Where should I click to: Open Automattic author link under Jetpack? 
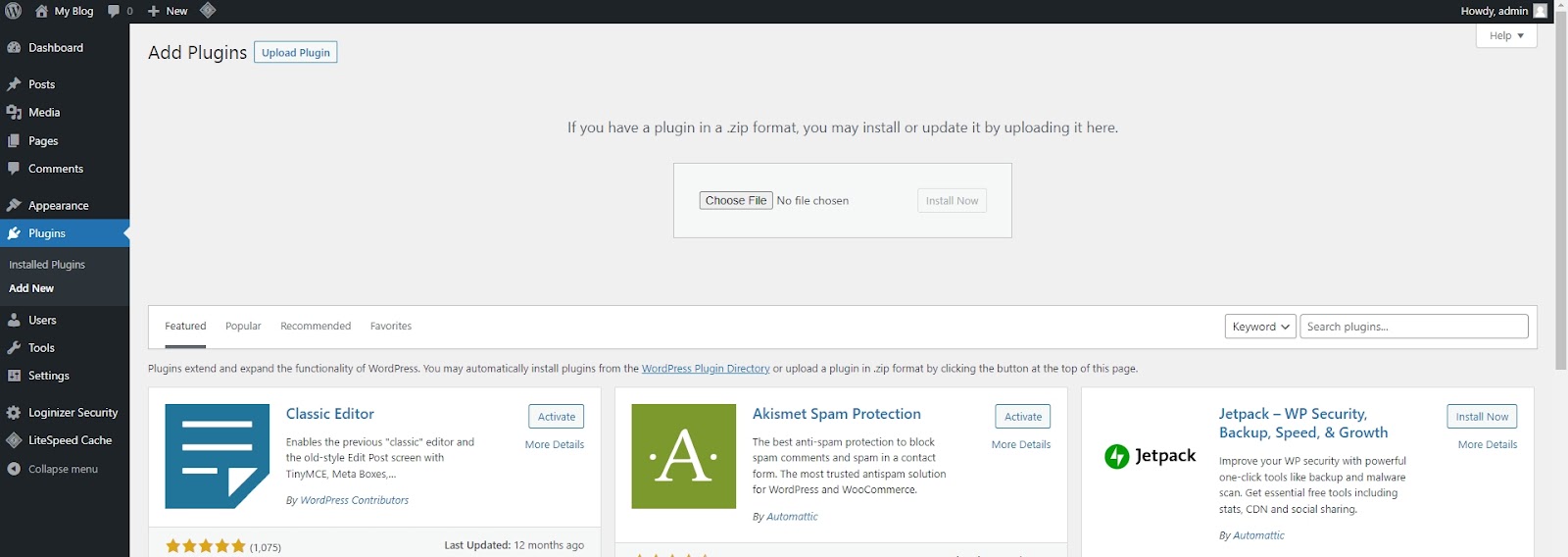pyautogui.click(x=1258, y=535)
